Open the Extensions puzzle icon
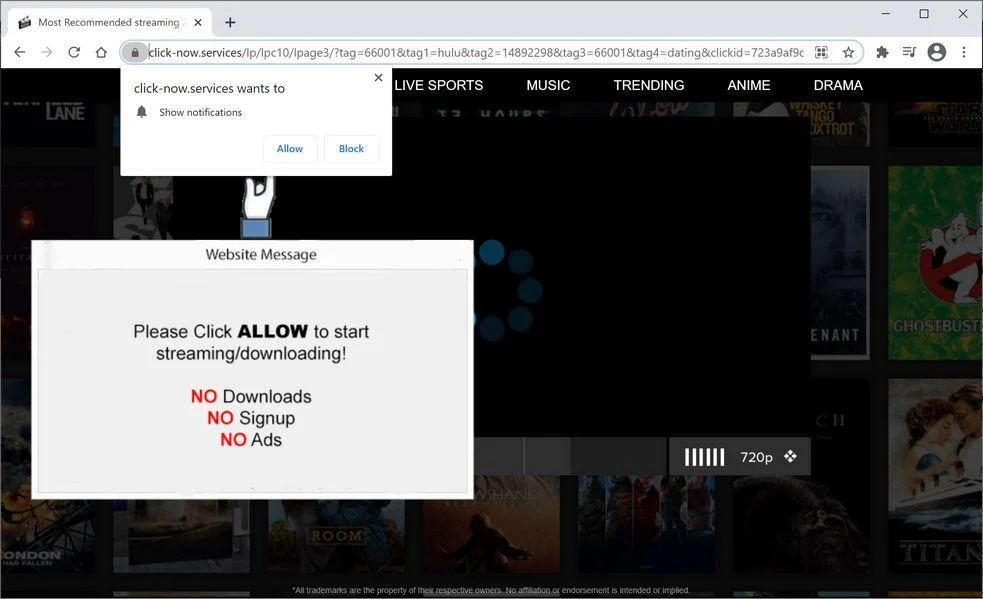 coord(882,52)
